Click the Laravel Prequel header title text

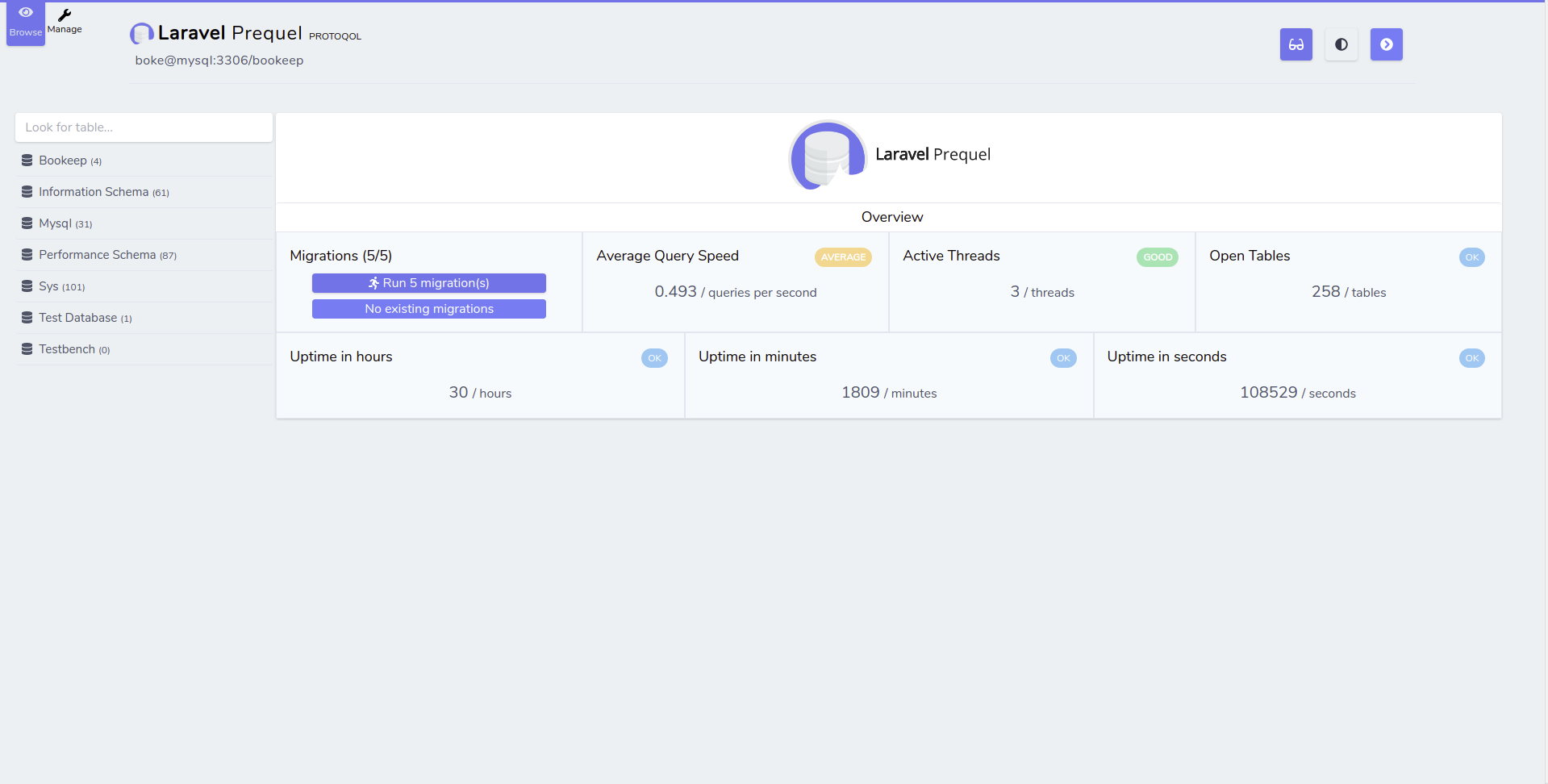point(230,33)
